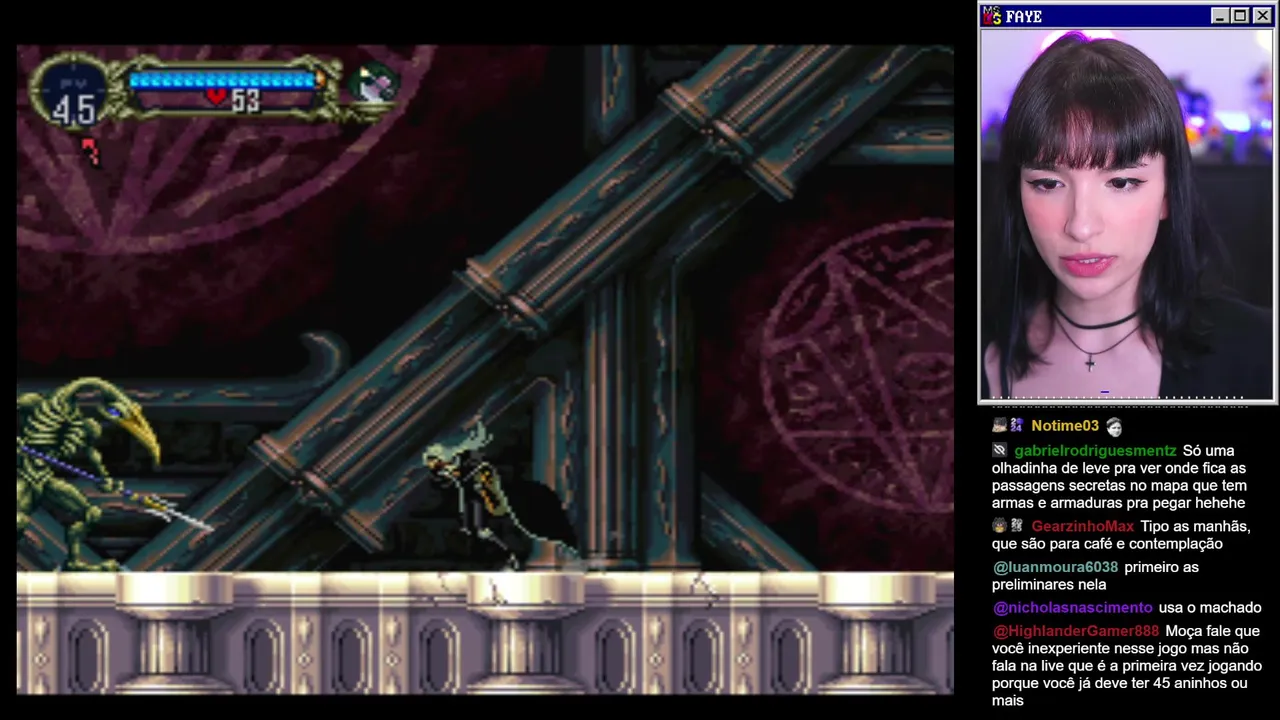Open chat user @HighlanderGamer888
Image resolution: width=1280 pixels, height=720 pixels.
1076,631
